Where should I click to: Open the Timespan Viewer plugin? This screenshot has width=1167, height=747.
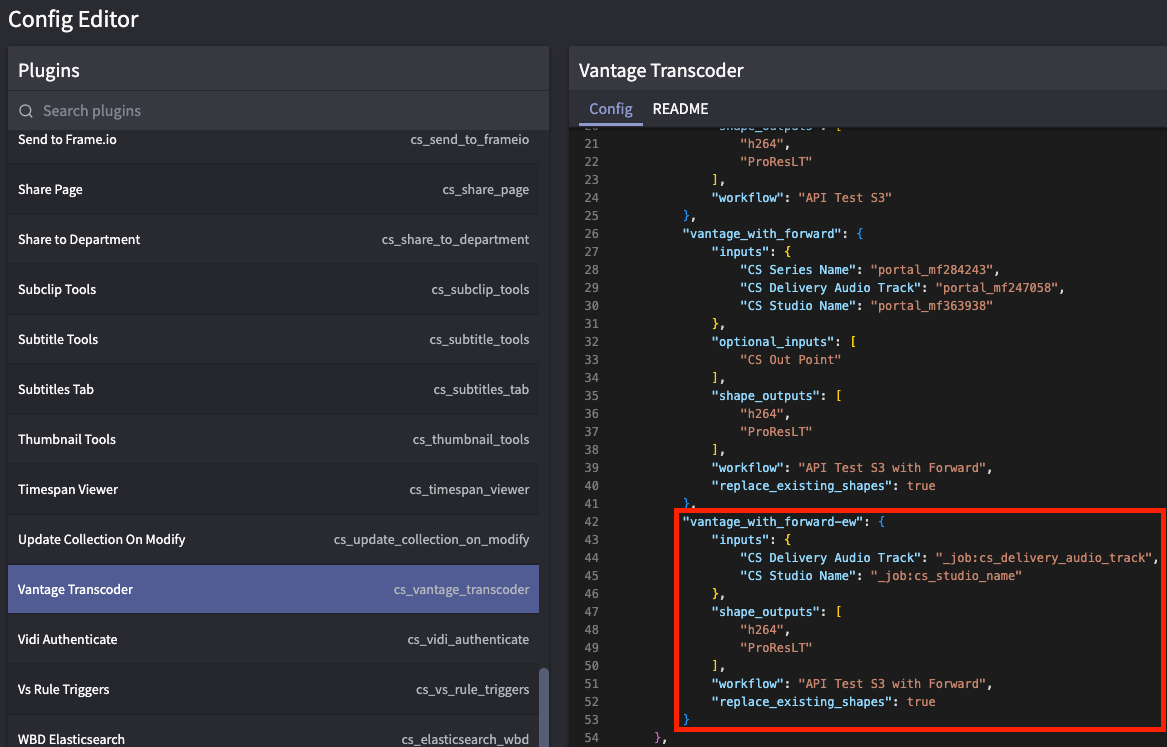pos(273,489)
